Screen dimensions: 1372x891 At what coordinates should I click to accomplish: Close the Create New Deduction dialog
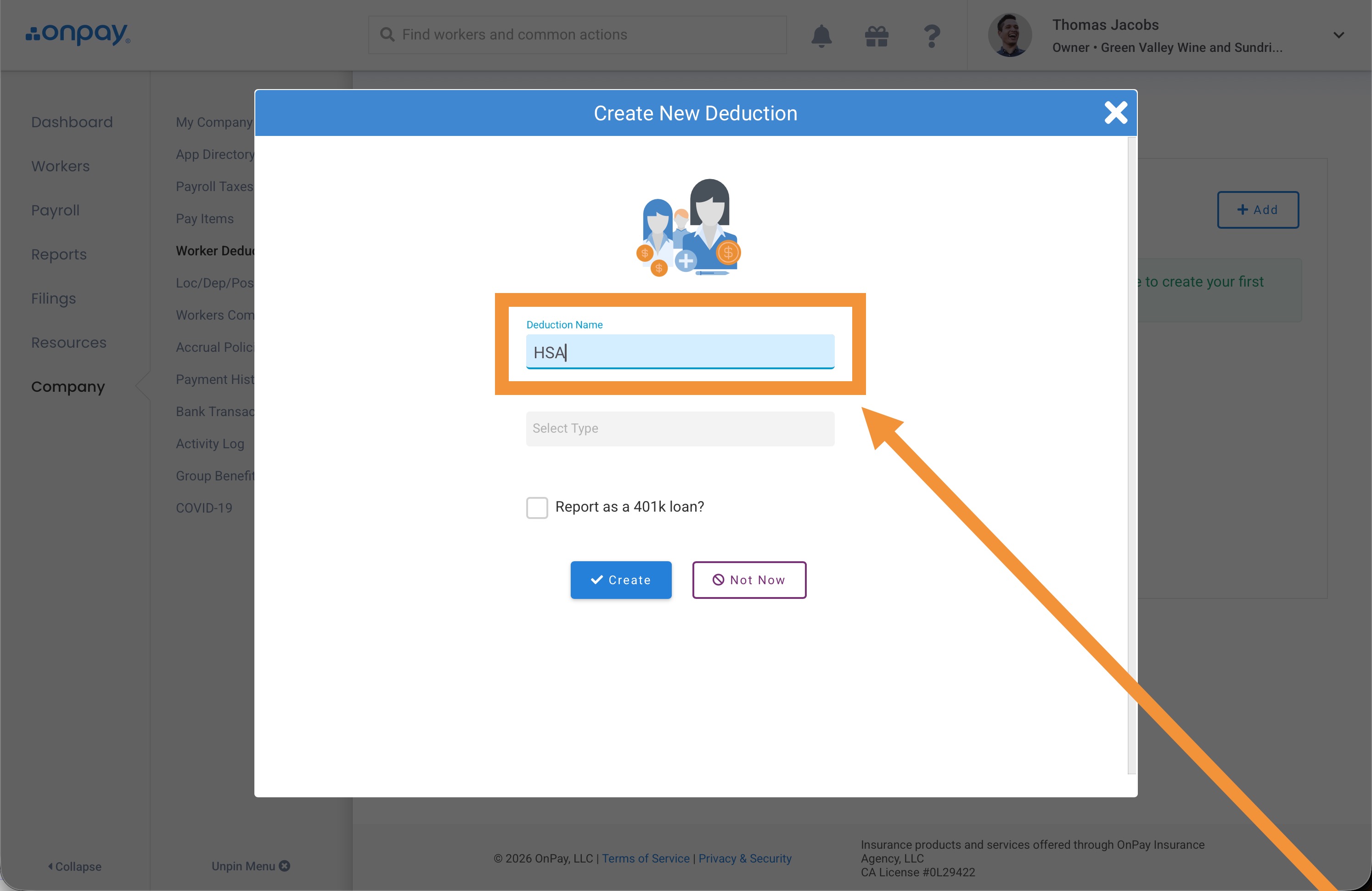pyautogui.click(x=1115, y=113)
